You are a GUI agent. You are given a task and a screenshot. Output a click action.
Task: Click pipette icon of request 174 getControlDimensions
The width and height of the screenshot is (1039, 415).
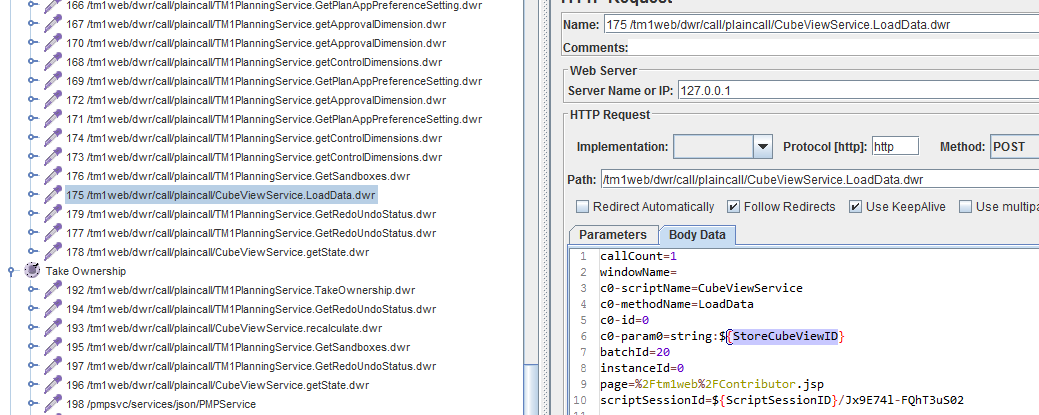(52, 139)
